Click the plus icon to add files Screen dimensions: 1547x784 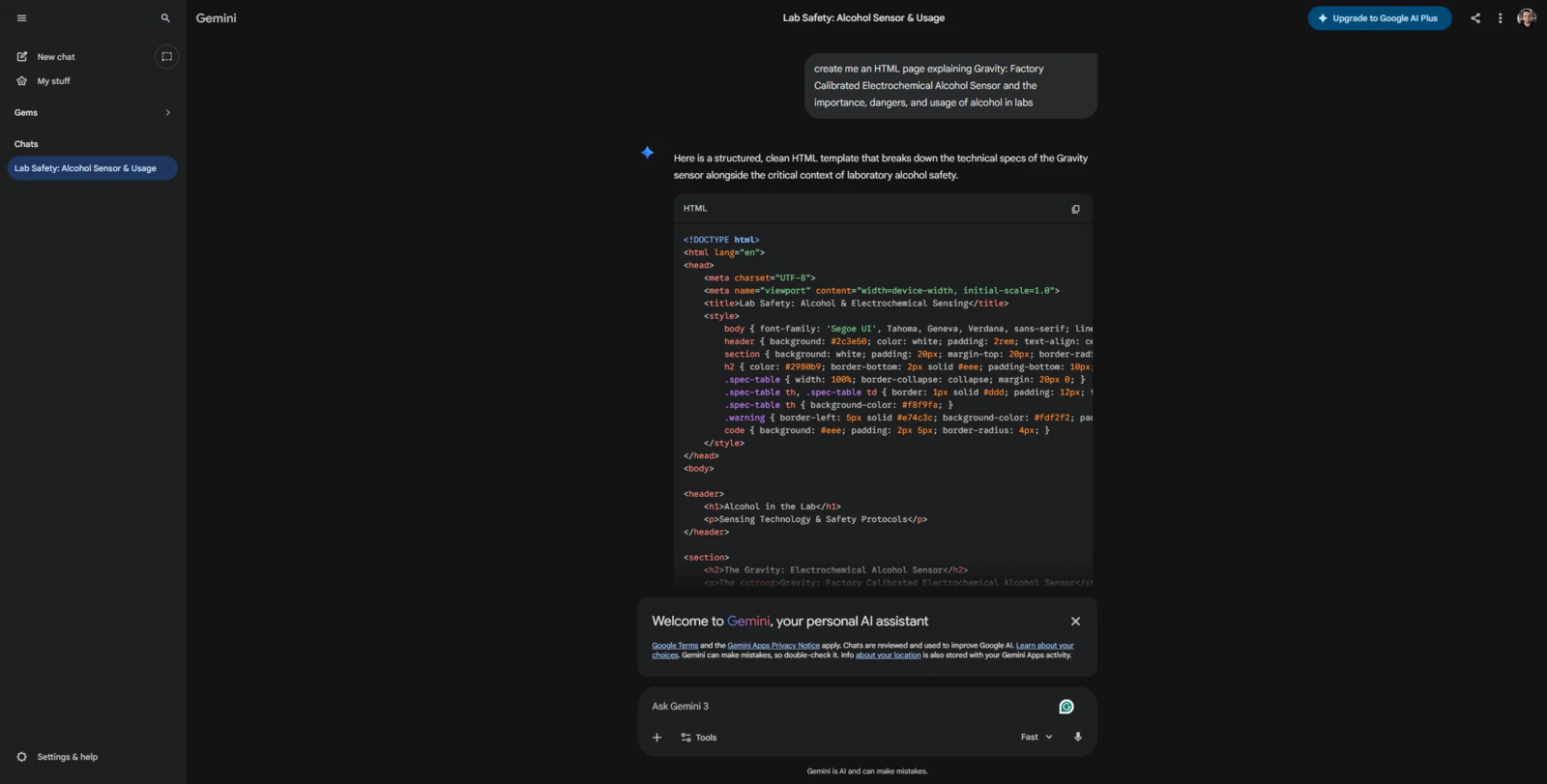coord(657,738)
